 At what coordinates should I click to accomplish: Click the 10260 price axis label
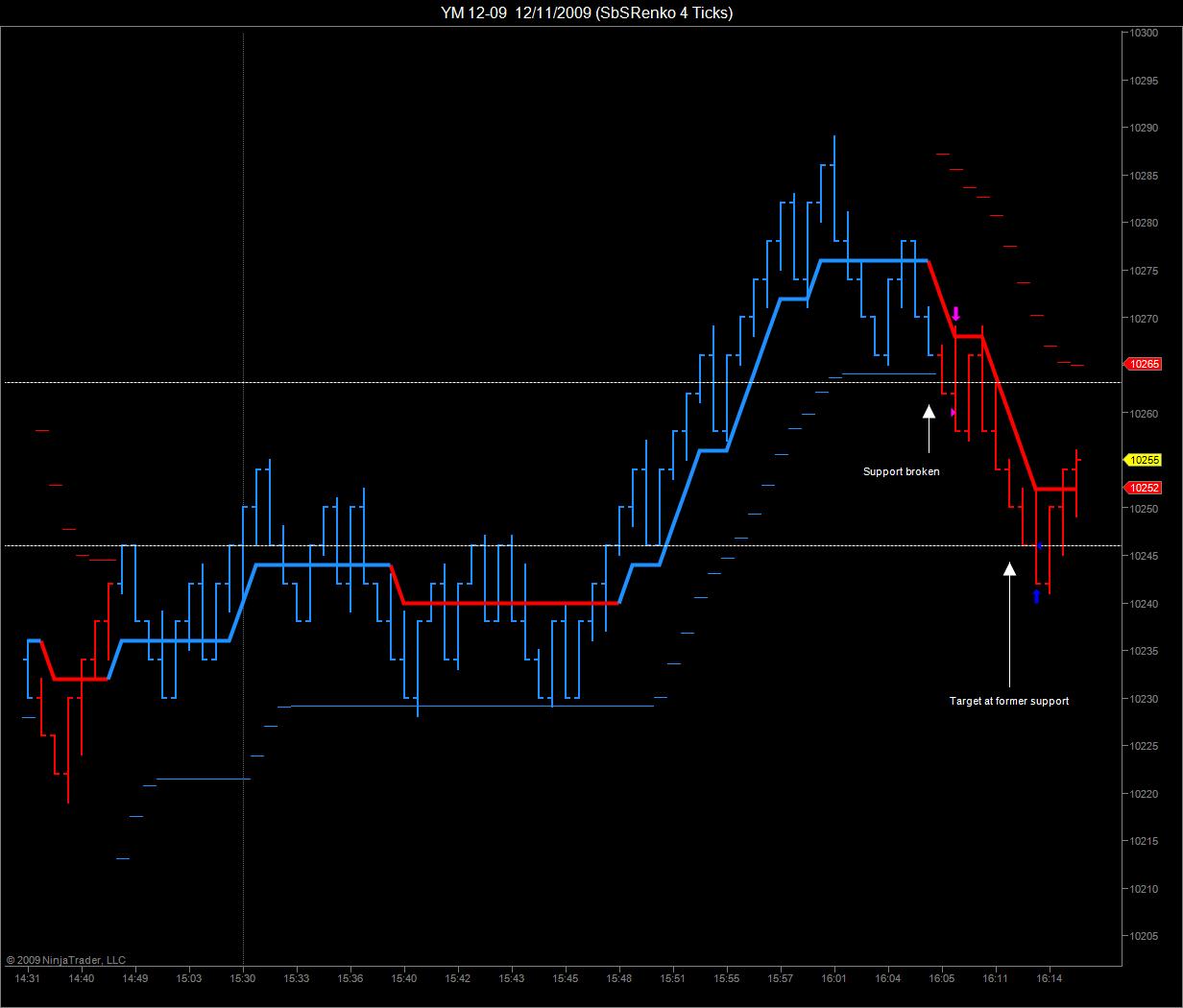pyautogui.click(x=1144, y=414)
